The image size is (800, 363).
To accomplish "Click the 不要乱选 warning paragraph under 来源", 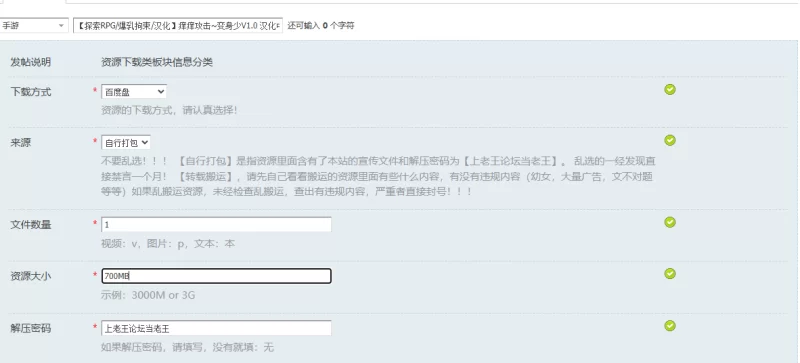I will 378,177.
